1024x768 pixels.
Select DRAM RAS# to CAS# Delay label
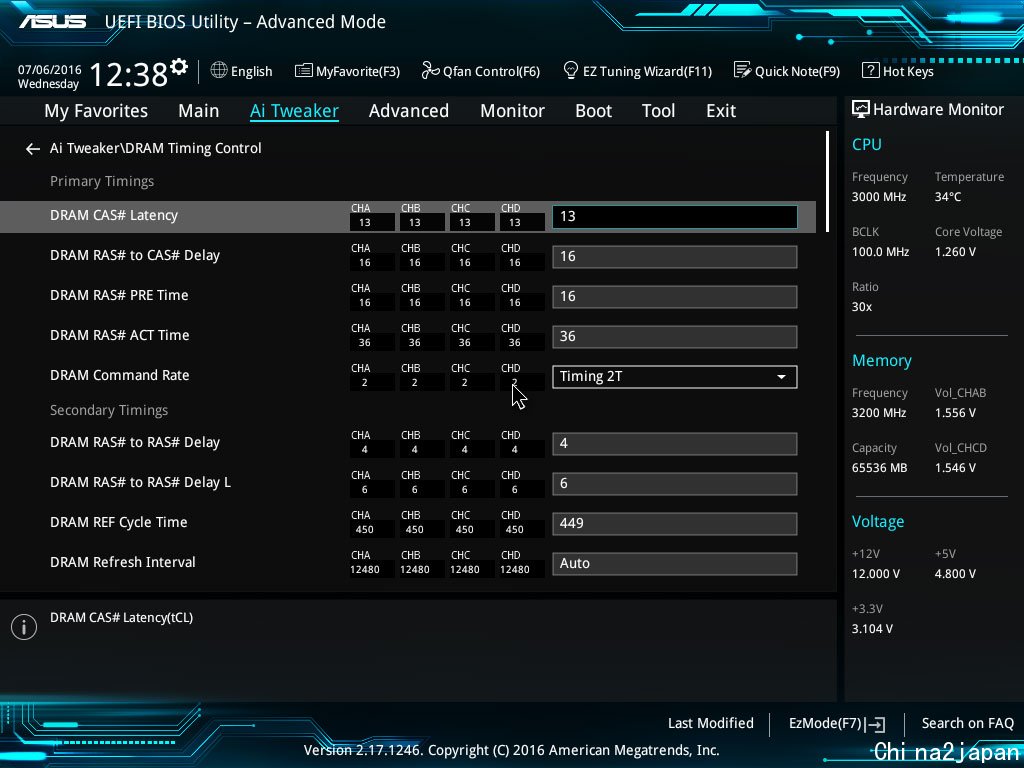point(135,255)
